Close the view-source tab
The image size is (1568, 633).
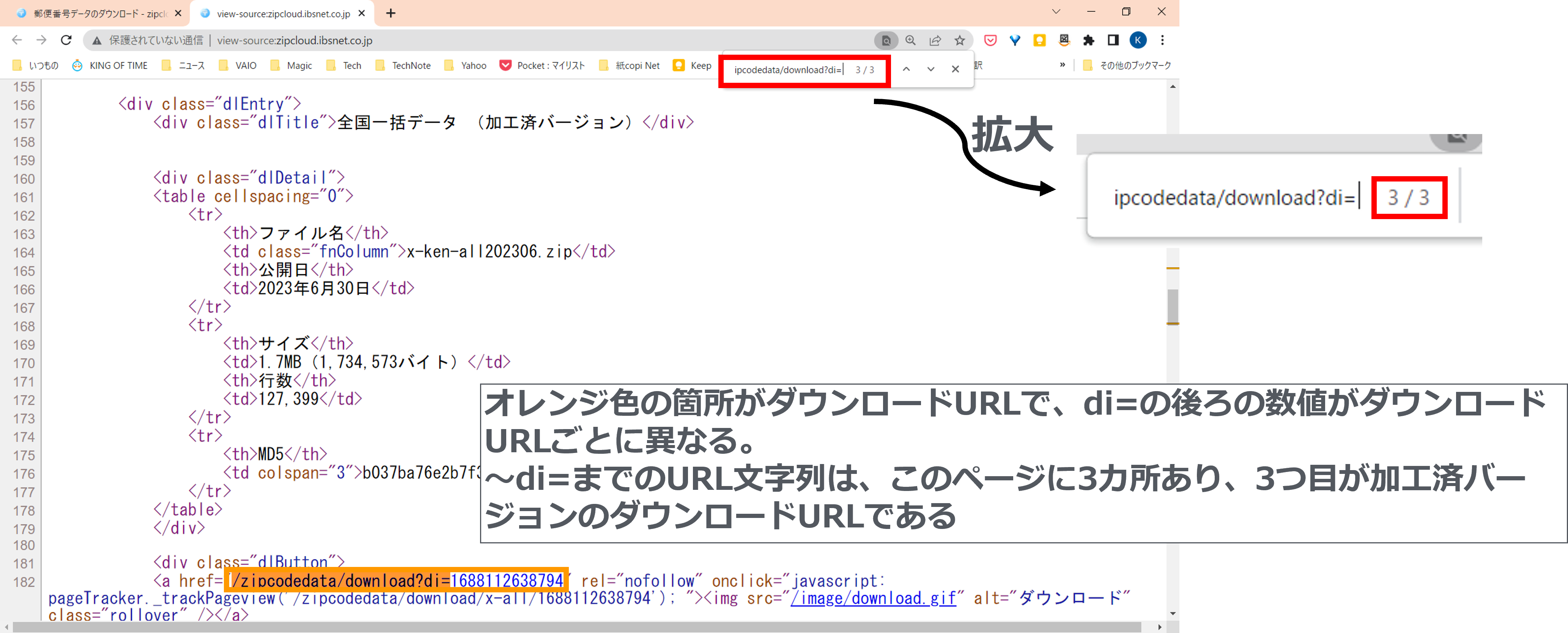tap(362, 13)
